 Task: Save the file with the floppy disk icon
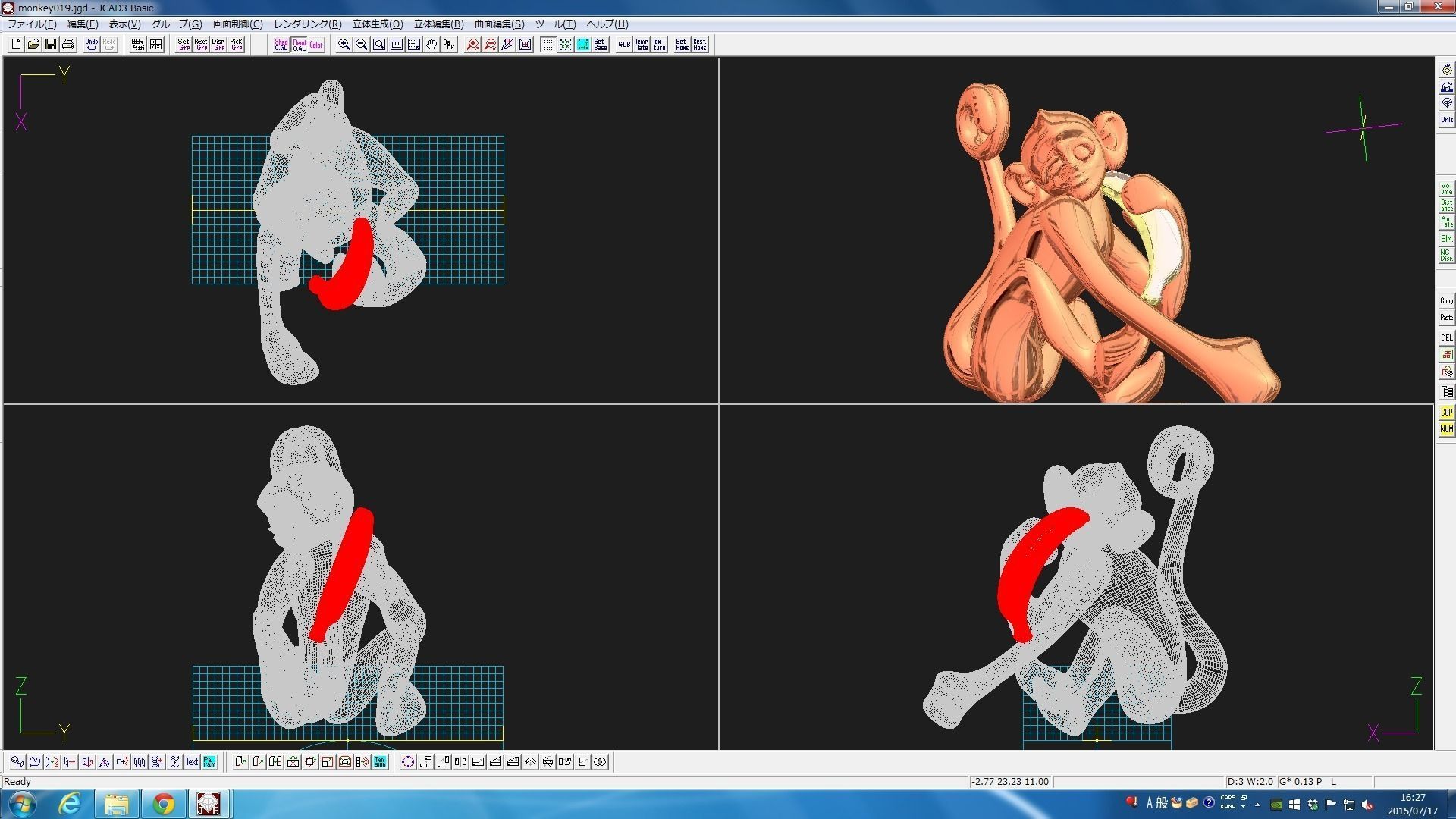(x=51, y=45)
